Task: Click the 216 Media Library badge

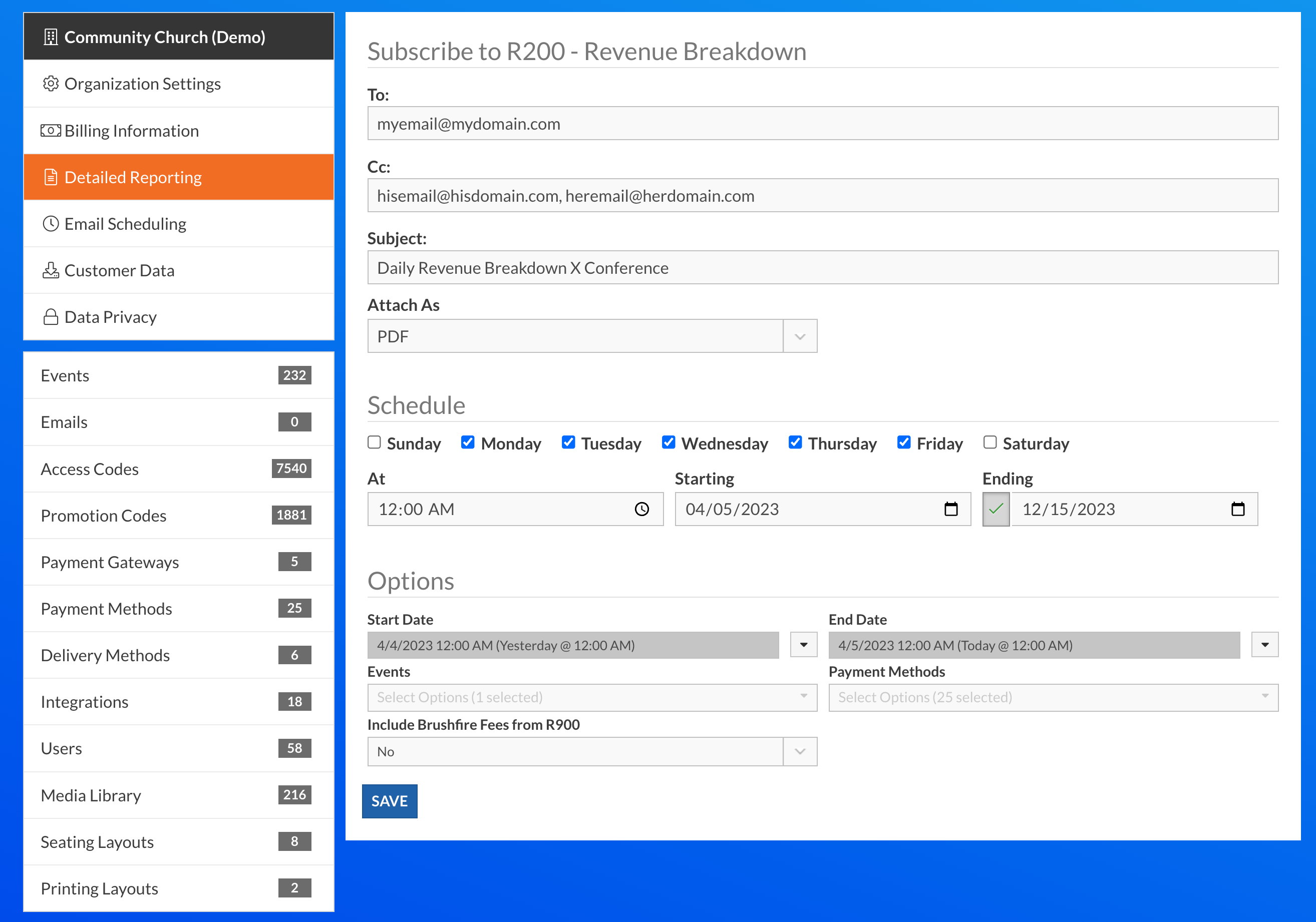Action: 294,795
